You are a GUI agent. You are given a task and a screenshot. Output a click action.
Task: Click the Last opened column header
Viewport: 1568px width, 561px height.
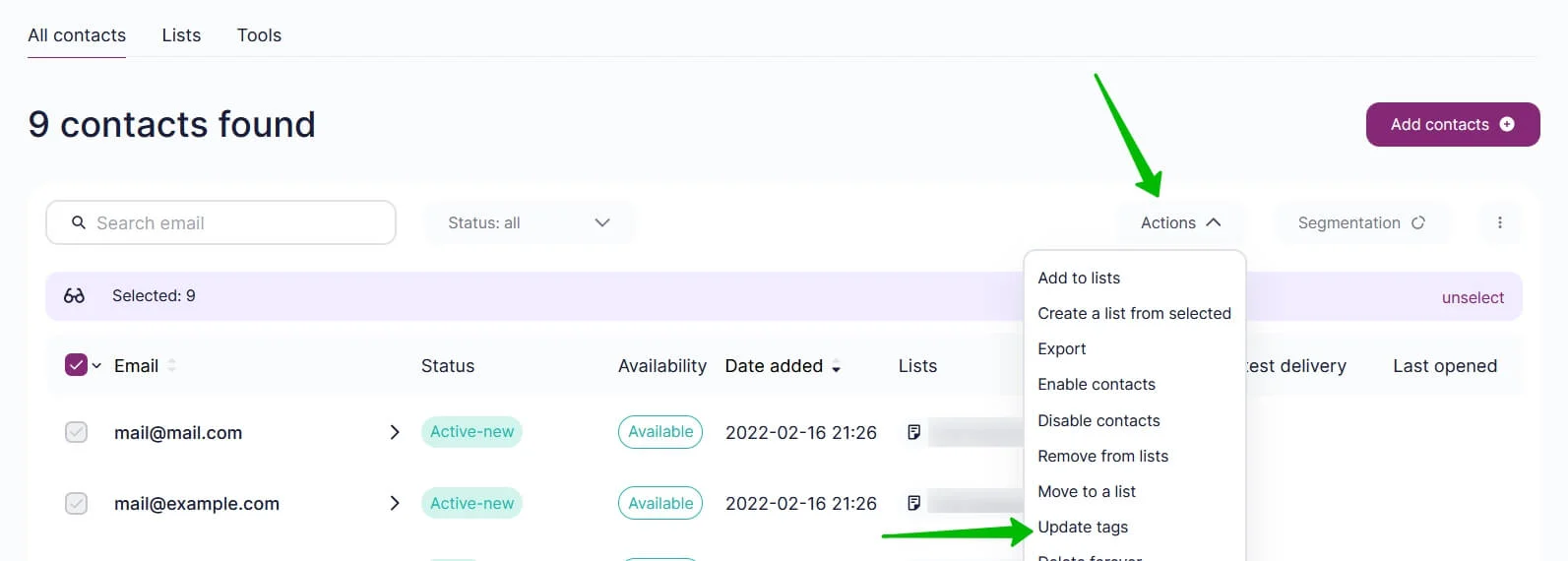click(x=1445, y=365)
